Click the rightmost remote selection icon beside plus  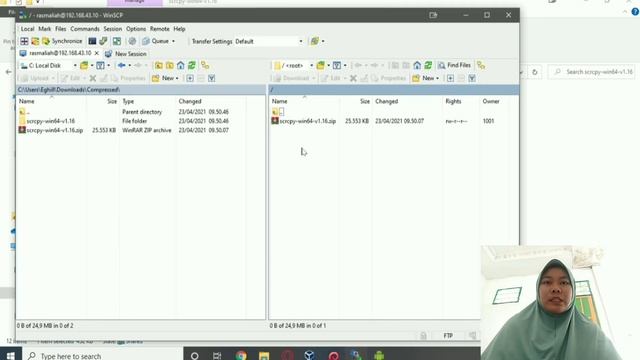pos(472,78)
